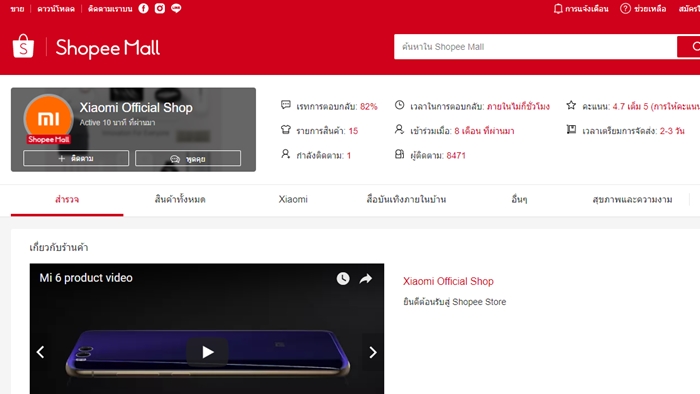Screen dimensions: 700x394
Task: Click the chat response rate icon
Action: point(286,105)
